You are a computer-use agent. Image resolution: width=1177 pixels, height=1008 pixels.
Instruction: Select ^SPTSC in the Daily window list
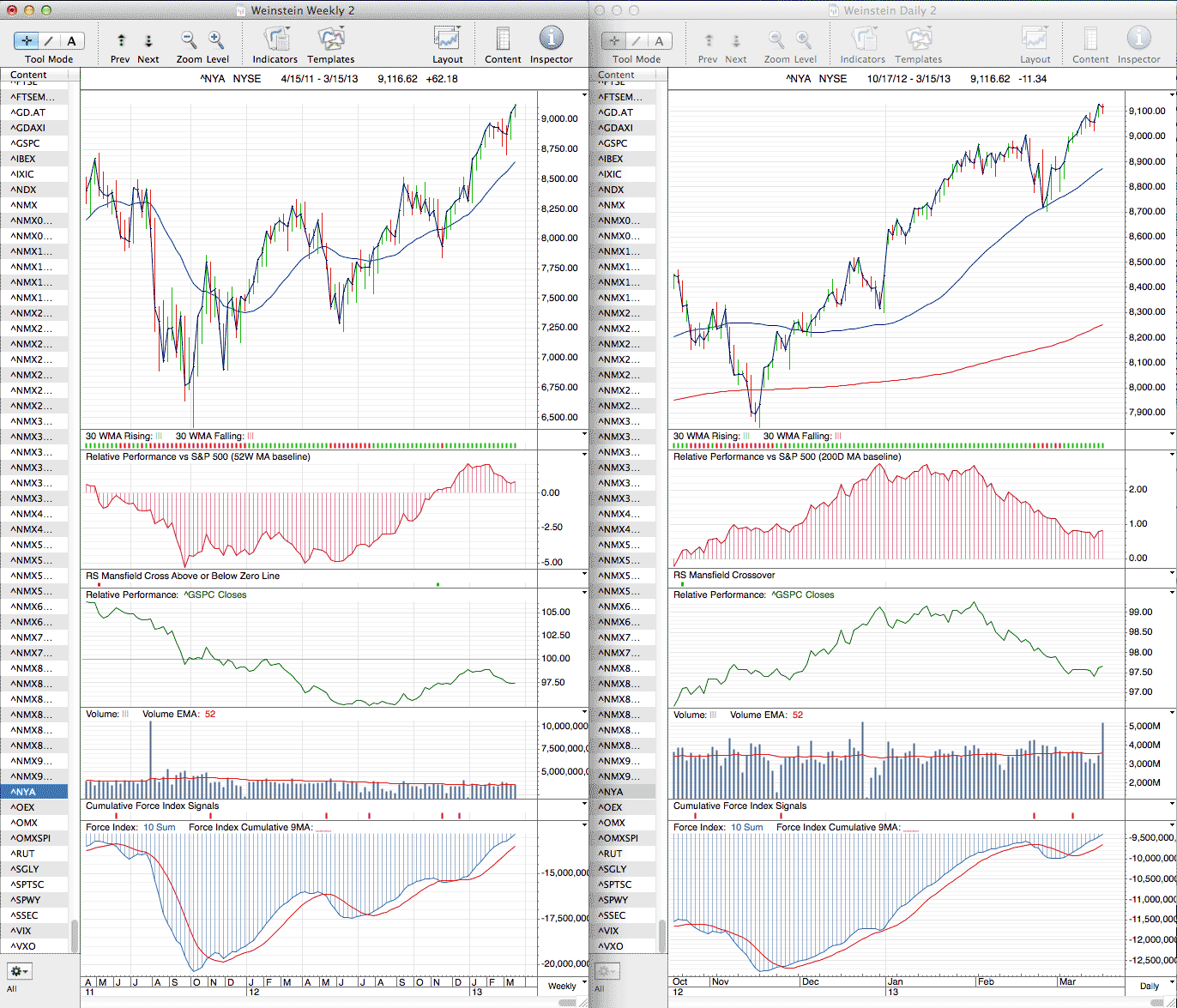tap(622, 884)
